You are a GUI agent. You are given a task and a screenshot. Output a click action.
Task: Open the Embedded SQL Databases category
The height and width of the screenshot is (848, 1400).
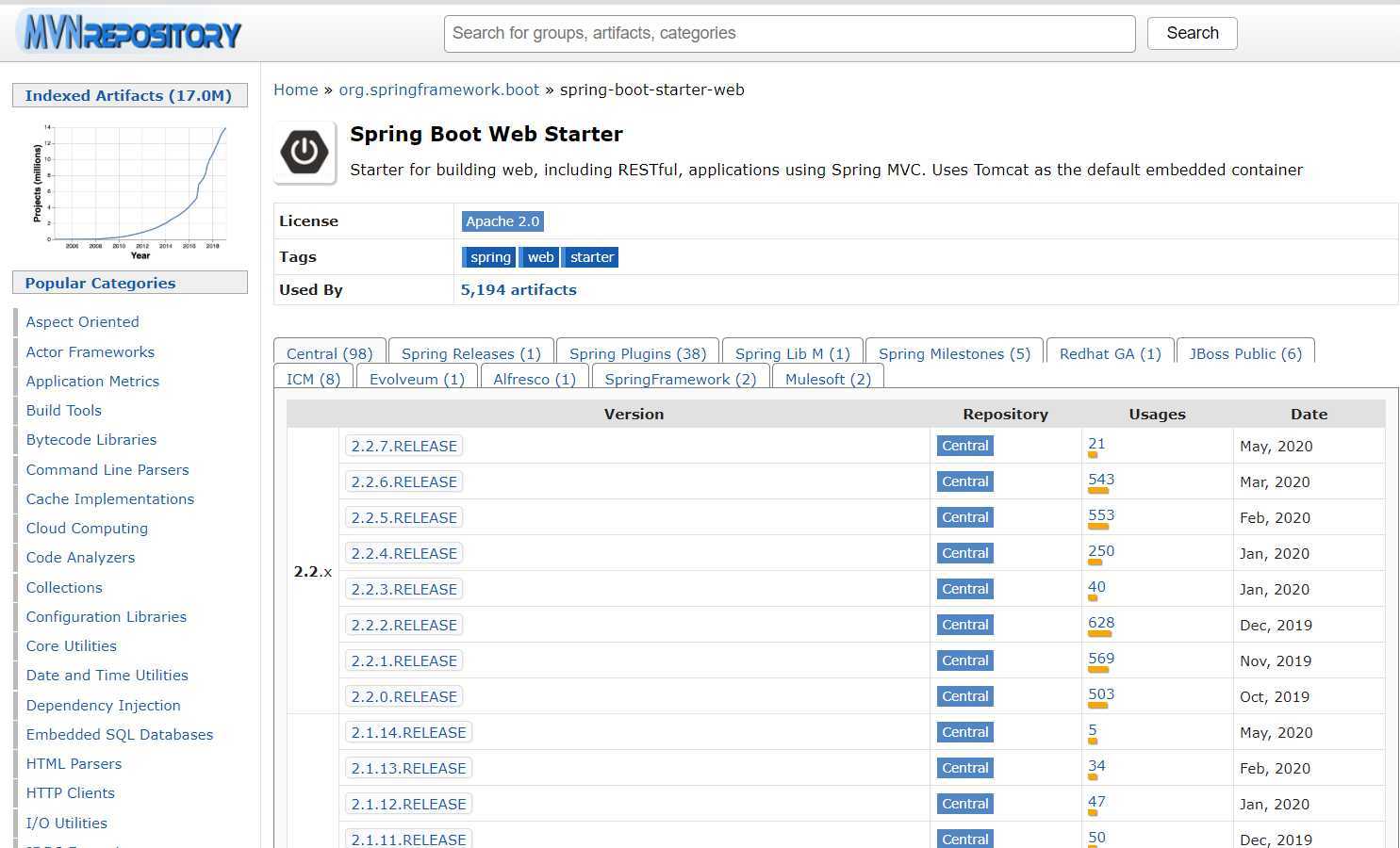pyautogui.click(x=120, y=735)
